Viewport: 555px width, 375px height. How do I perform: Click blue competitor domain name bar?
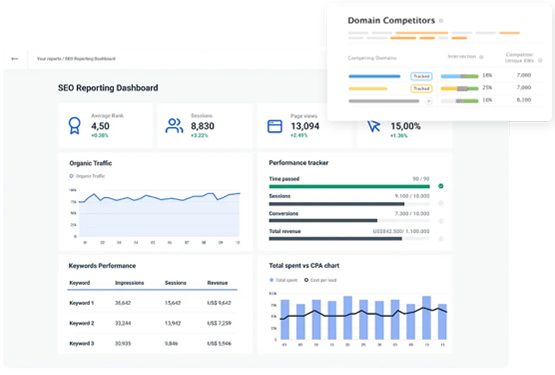[374, 76]
